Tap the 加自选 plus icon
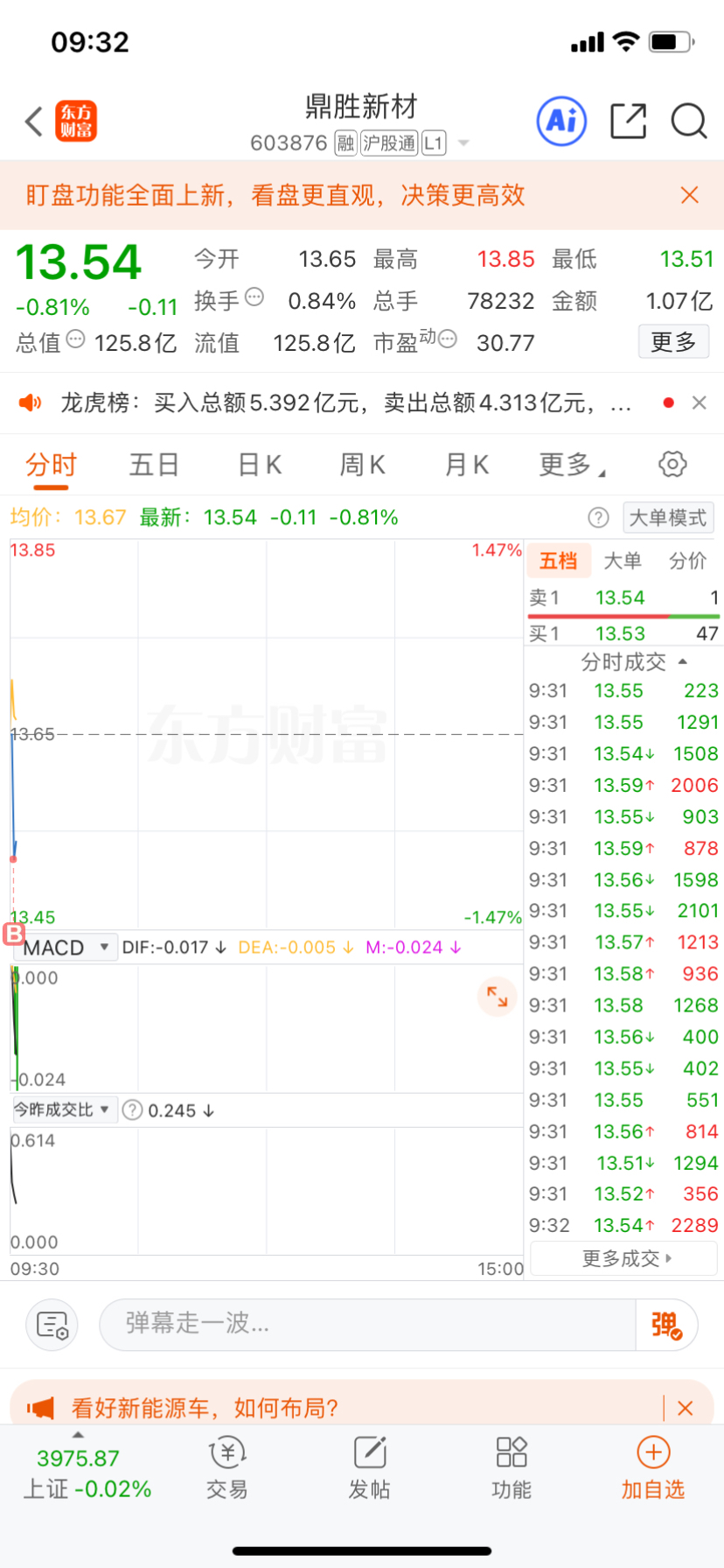724x1568 pixels. click(x=653, y=1452)
